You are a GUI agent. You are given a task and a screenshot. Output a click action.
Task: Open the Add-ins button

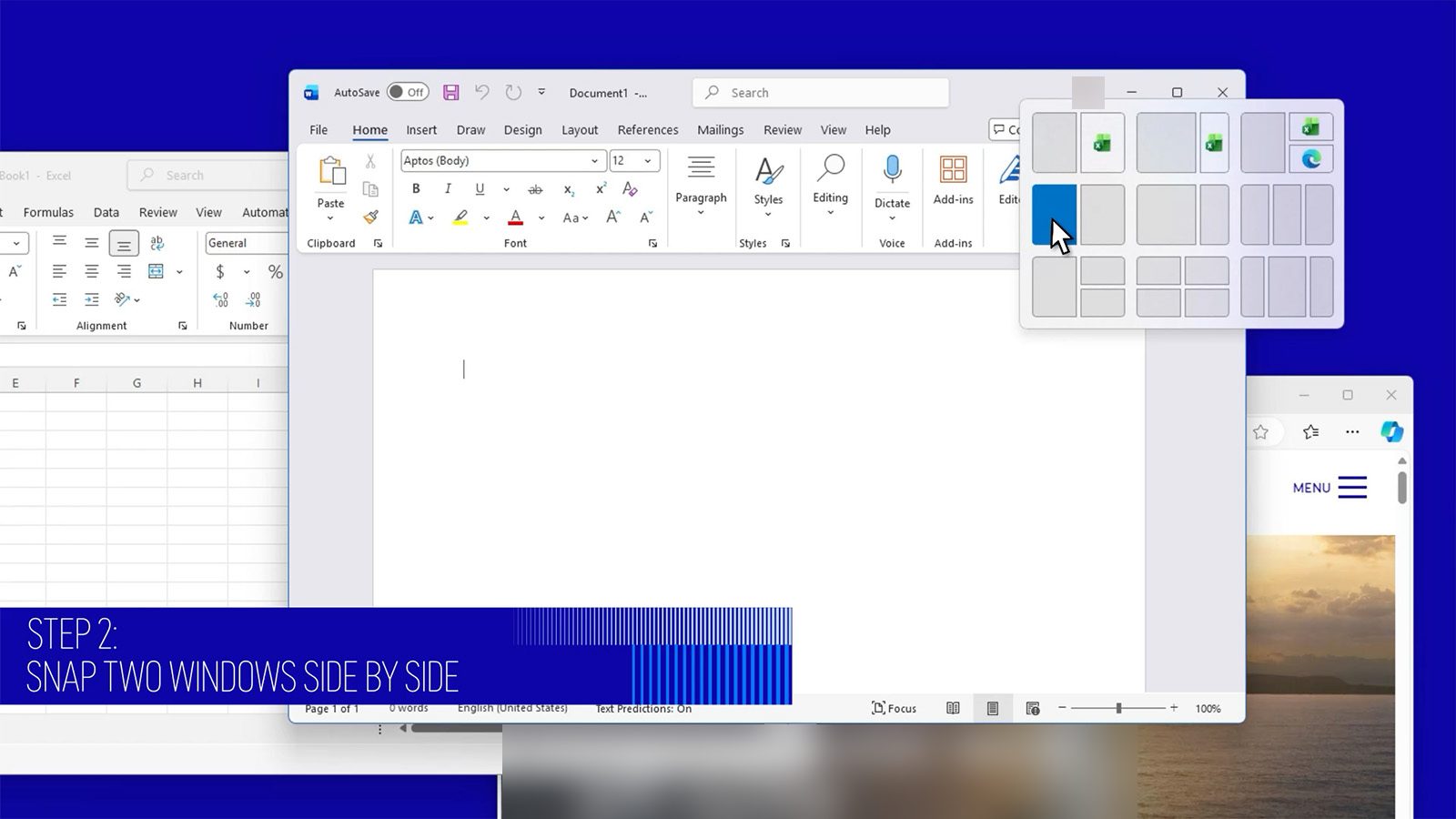953,179
